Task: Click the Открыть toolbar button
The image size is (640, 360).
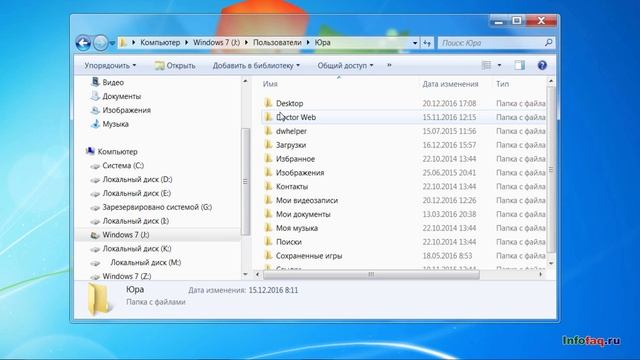Action: click(175, 65)
